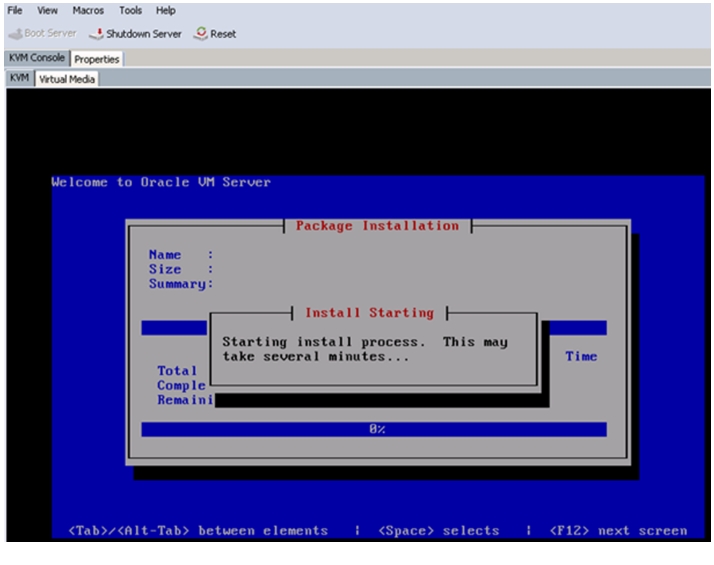This screenshot has height=565, width=714.
Task: Click the 'Size' field label
Action: 165,269
